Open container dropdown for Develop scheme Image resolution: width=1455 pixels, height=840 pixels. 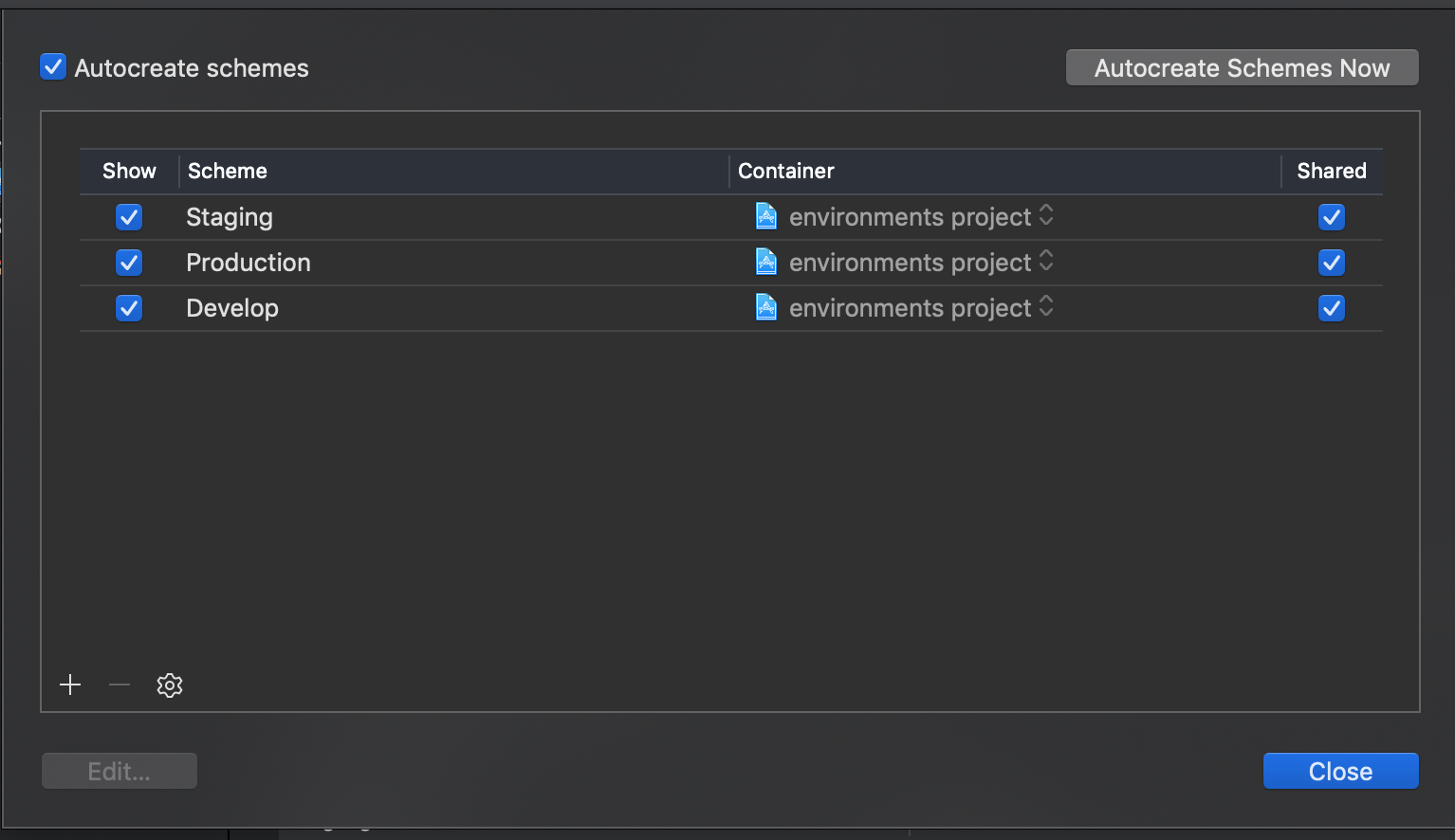tap(1046, 307)
